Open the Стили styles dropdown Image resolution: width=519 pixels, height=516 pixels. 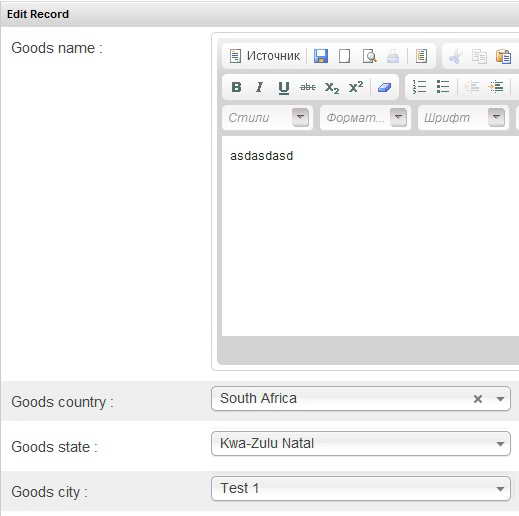(267, 117)
